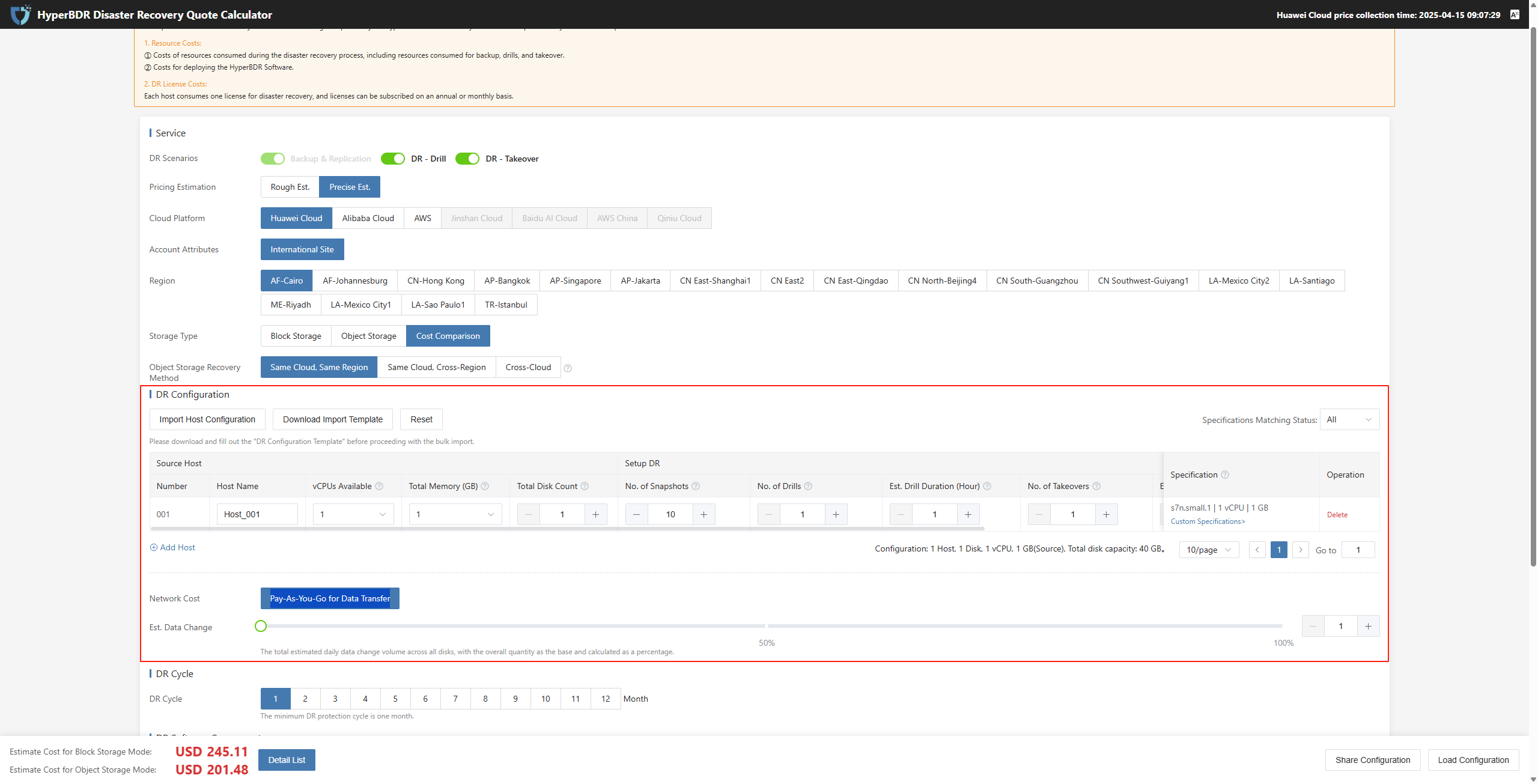Expand Custom Specifications link
This screenshot has height=784, width=1538.
(1208, 521)
